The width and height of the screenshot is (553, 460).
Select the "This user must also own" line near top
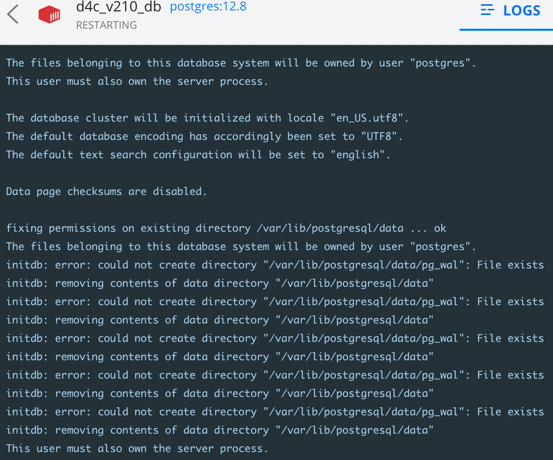coord(137,81)
